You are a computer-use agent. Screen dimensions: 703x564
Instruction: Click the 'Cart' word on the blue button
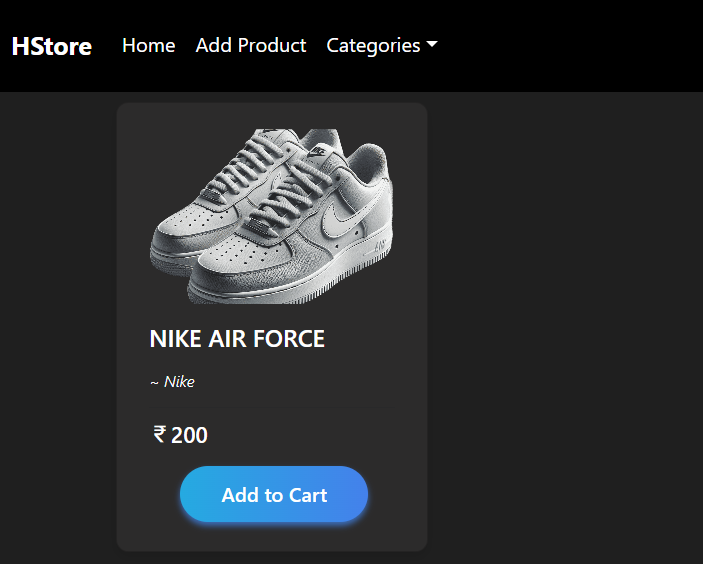pos(308,495)
